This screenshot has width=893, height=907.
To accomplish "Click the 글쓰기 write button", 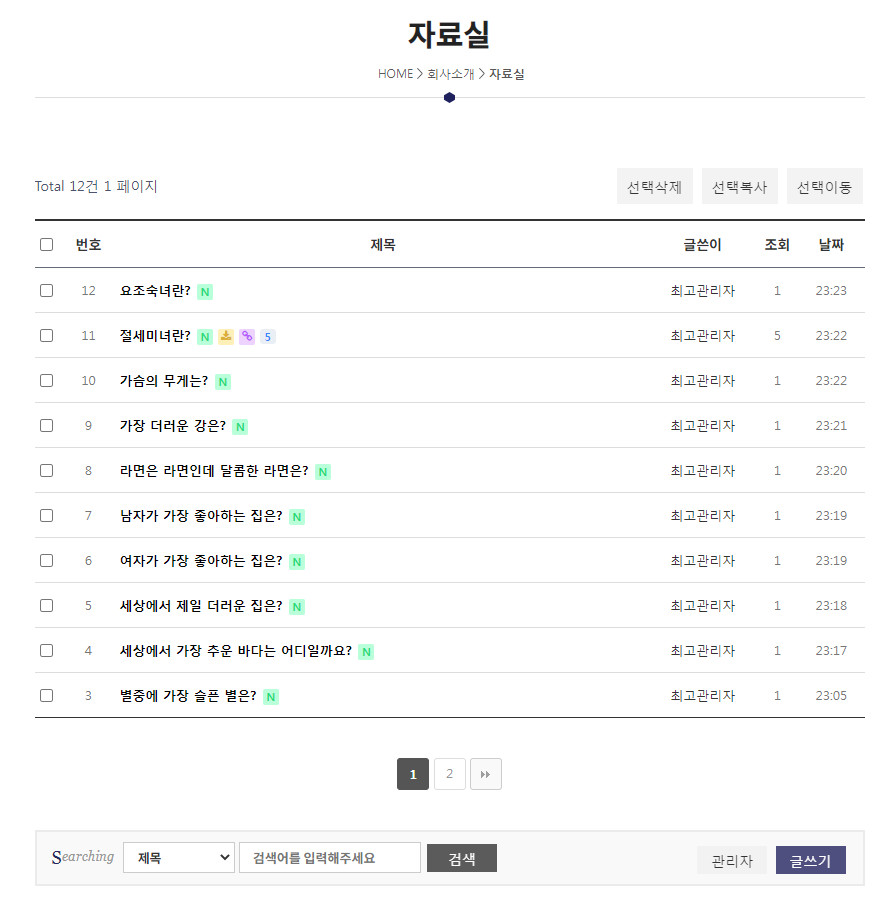I will (810, 861).
